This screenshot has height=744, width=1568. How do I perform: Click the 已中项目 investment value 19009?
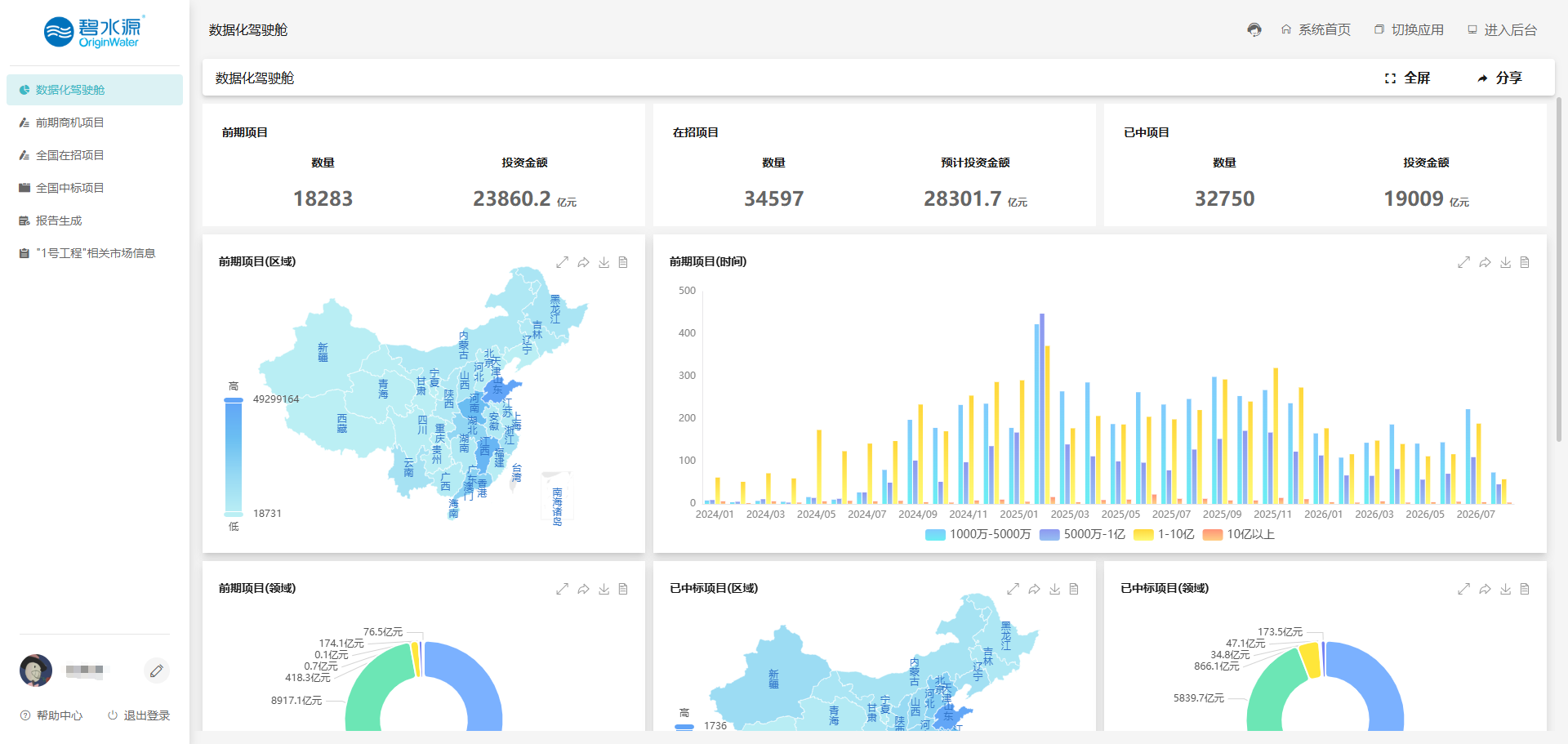click(1414, 198)
